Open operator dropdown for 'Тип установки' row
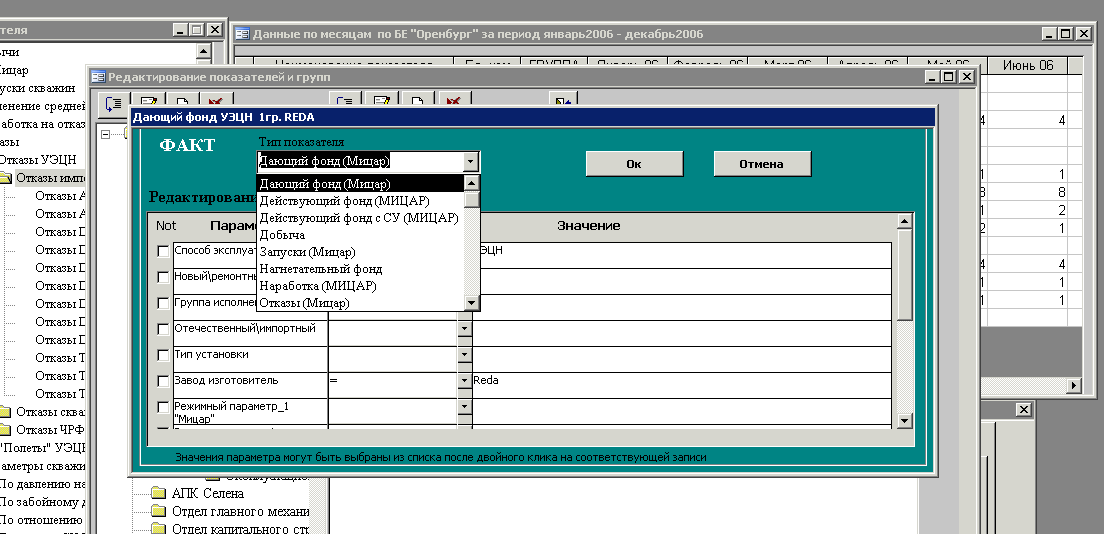The width and height of the screenshot is (1104, 534). pyautogui.click(x=464, y=354)
